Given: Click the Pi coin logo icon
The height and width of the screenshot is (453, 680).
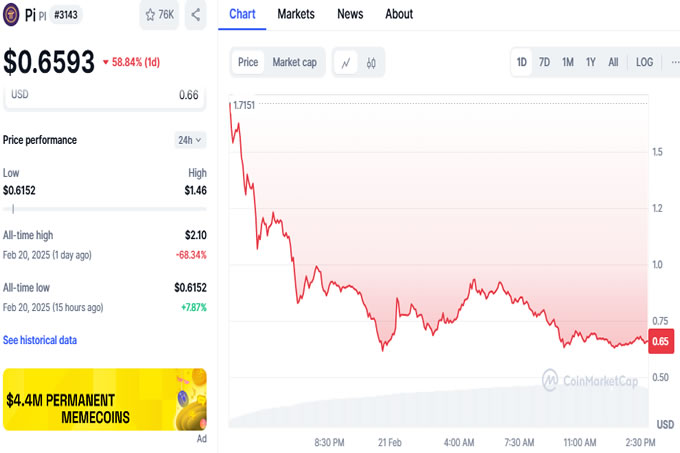Looking at the screenshot, I should tap(12, 15).
